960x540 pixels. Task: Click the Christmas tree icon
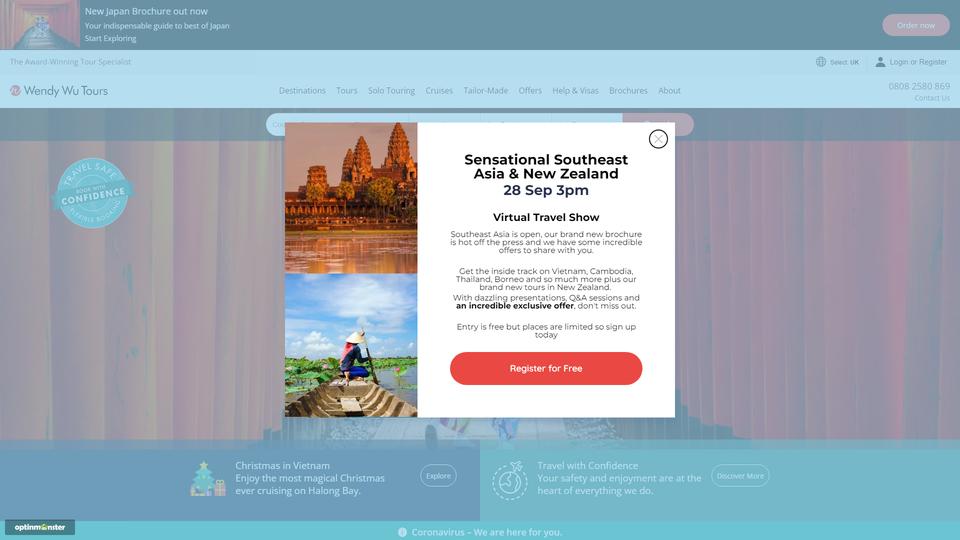click(x=208, y=479)
